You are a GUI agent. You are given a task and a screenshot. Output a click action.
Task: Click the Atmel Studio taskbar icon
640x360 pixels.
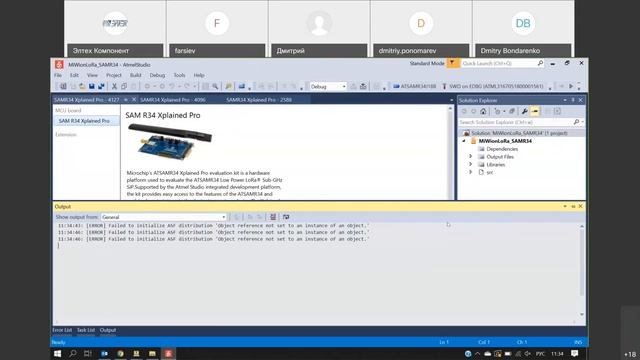click(x=168, y=353)
